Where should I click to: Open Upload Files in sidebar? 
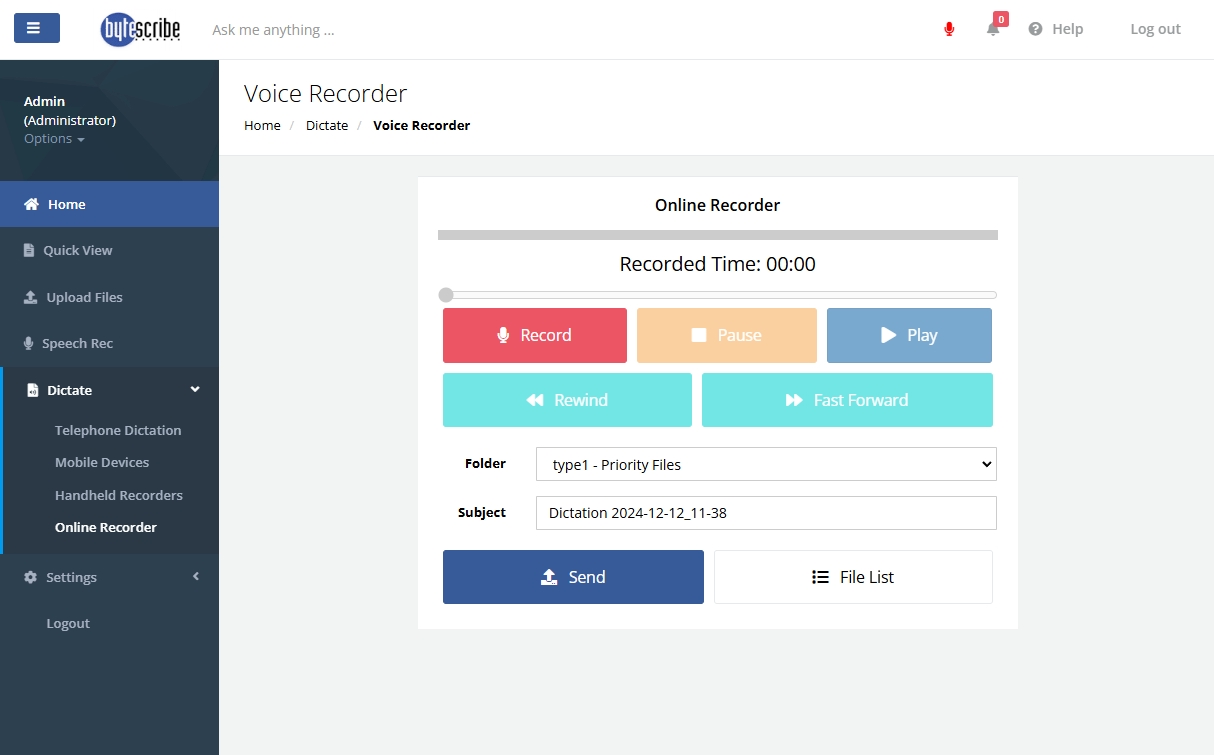tap(109, 297)
